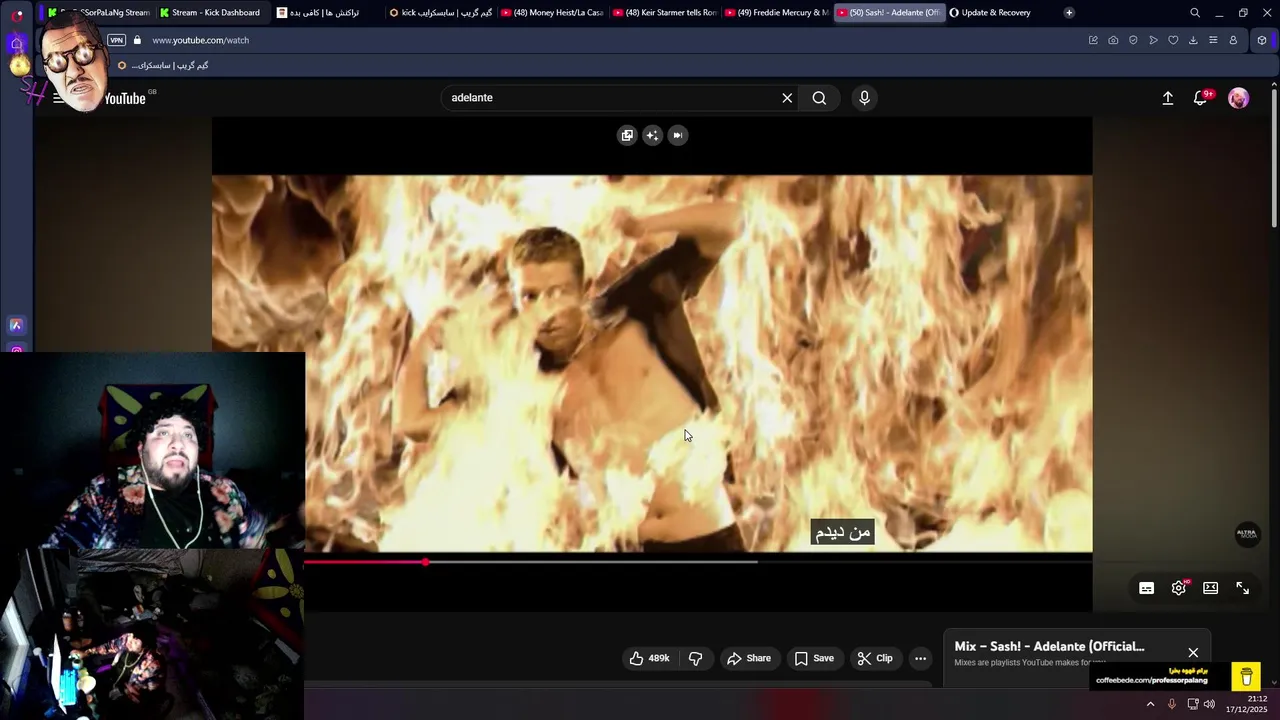Open the گیم گریپ bookmark in bookmarks bar
This screenshot has width=1280, height=720.
click(162, 65)
